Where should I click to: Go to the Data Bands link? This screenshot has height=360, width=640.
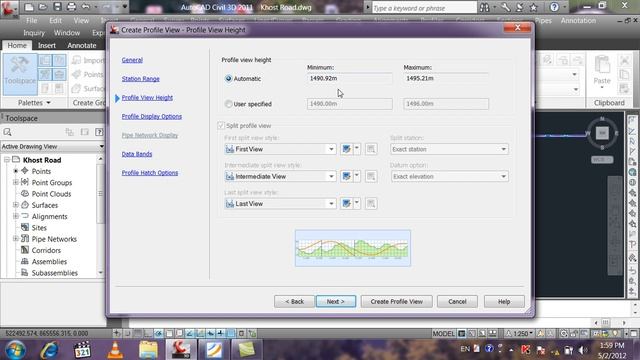[137, 153]
